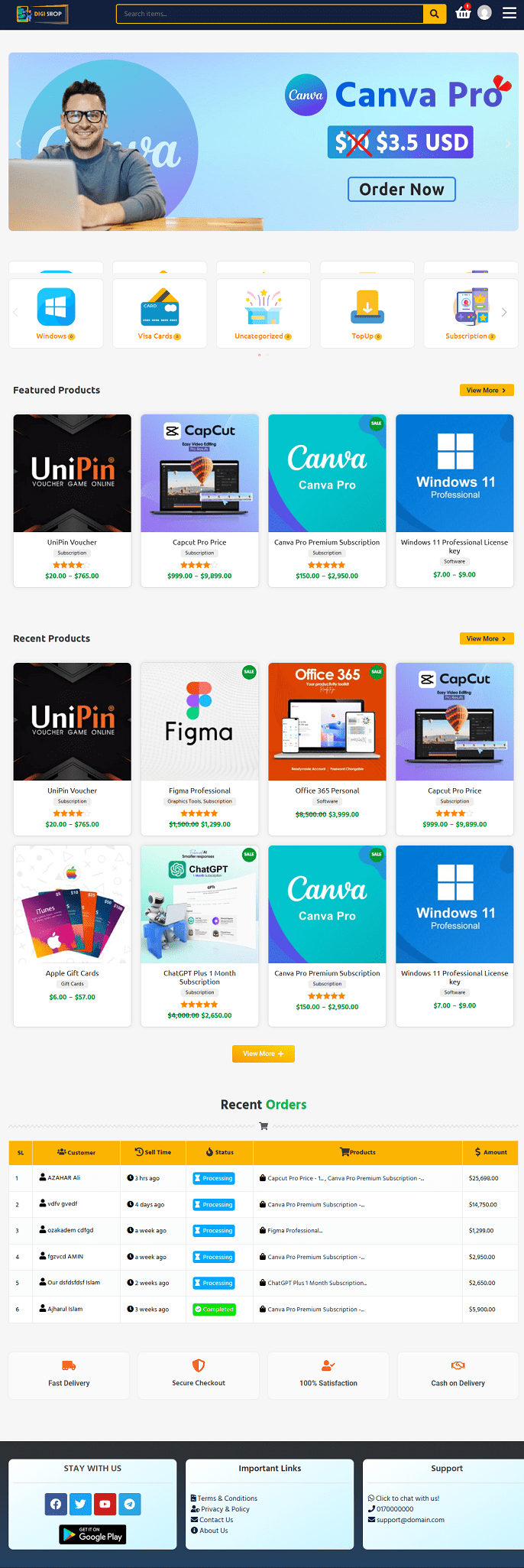Sort orders by Sell Time column header
The height and width of the screenshot is (1568, 524).
click(153, 1152)
